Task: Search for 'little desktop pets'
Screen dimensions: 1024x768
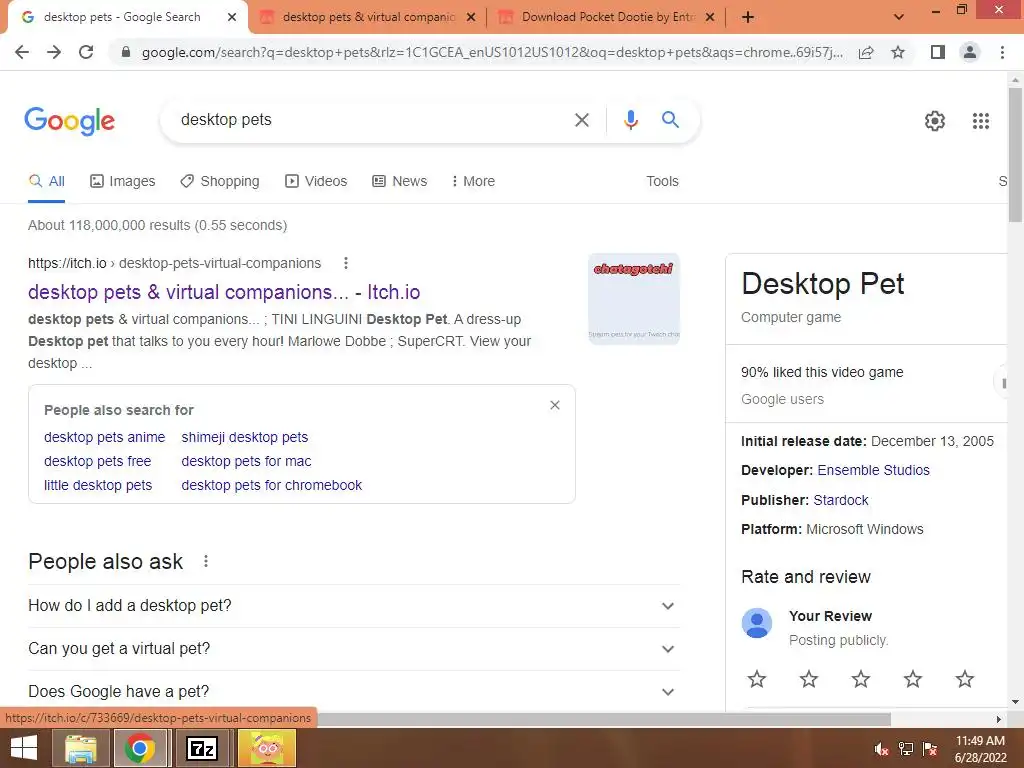Action: tap(98, 485)
